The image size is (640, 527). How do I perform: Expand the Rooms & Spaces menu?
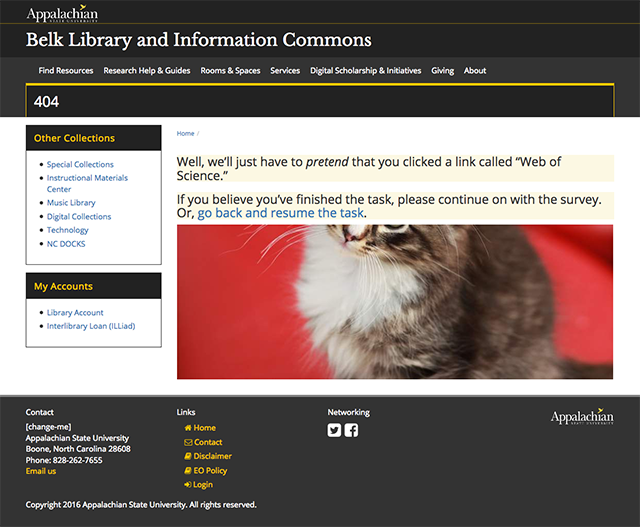[230, 71]
